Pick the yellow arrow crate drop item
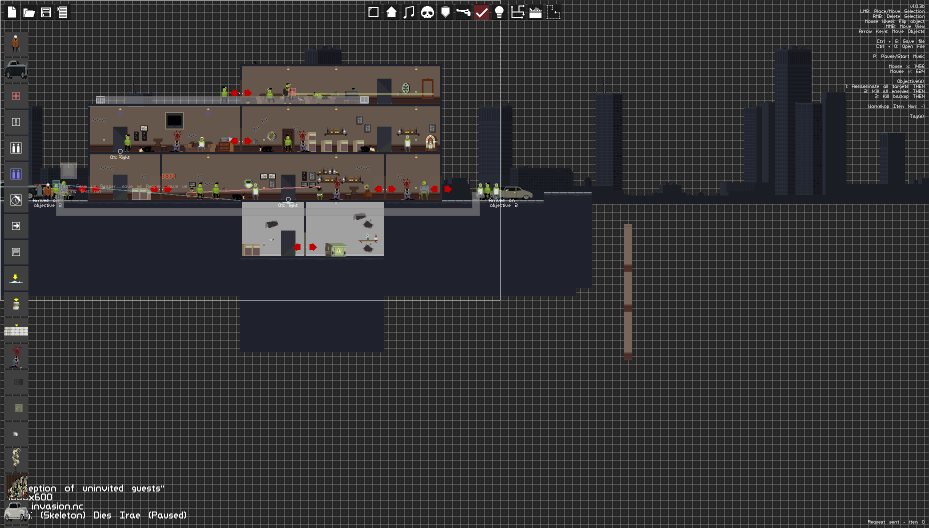Image resolution: width=929 pixels, height=528 pixels. click(16, 304)
